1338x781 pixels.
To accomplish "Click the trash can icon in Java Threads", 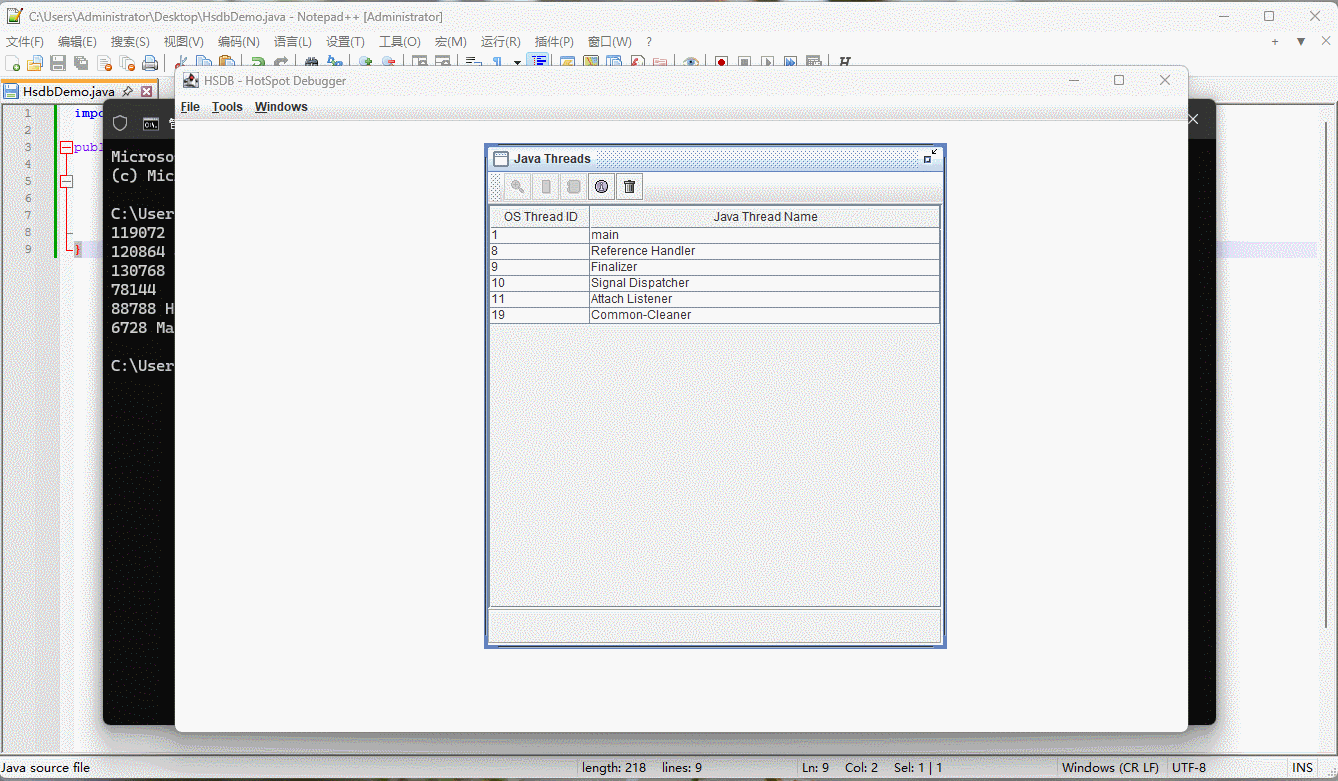I will click(629, 186).
